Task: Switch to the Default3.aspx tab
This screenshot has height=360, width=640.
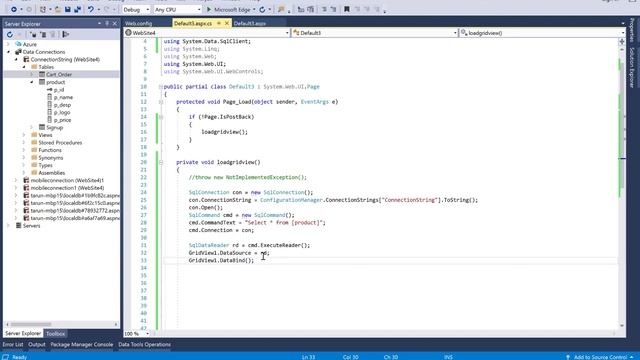Action: tap(249, 24)
